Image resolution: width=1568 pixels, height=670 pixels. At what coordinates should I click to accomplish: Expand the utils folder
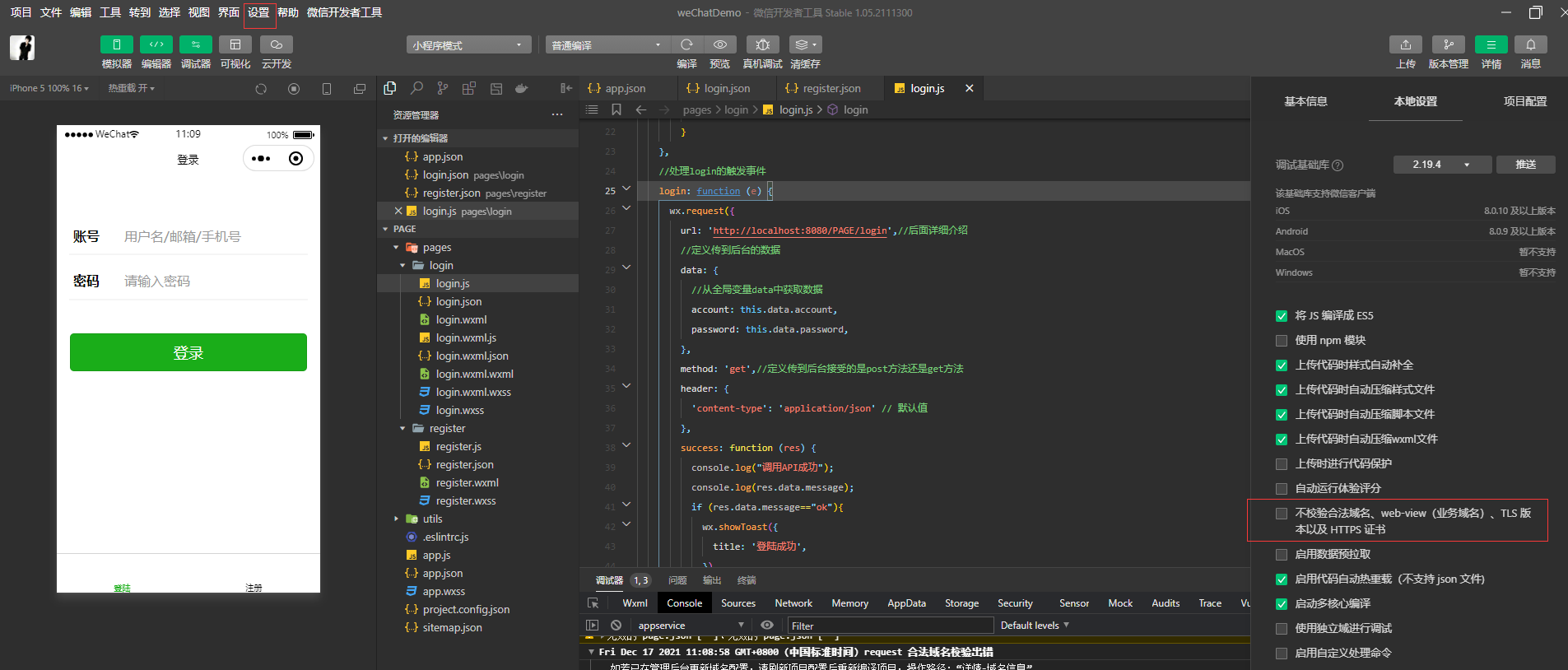tap(477, 519)
